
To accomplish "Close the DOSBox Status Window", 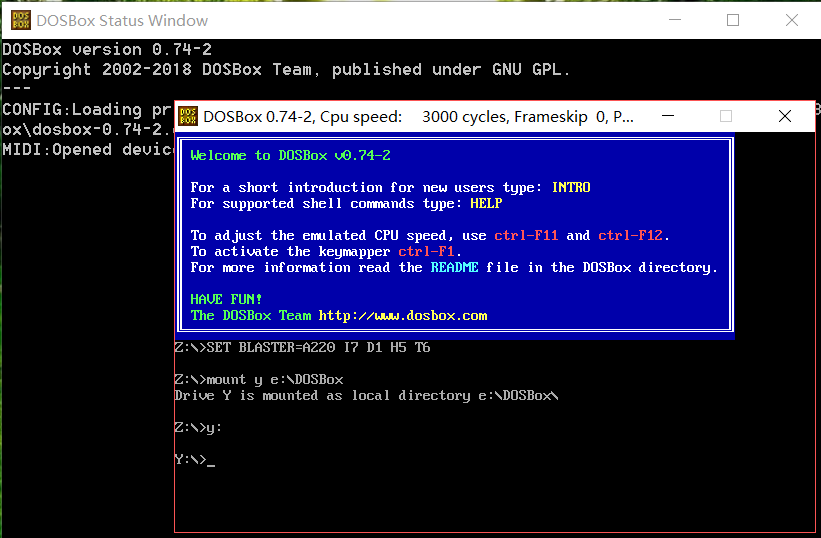I will [792, 20].
